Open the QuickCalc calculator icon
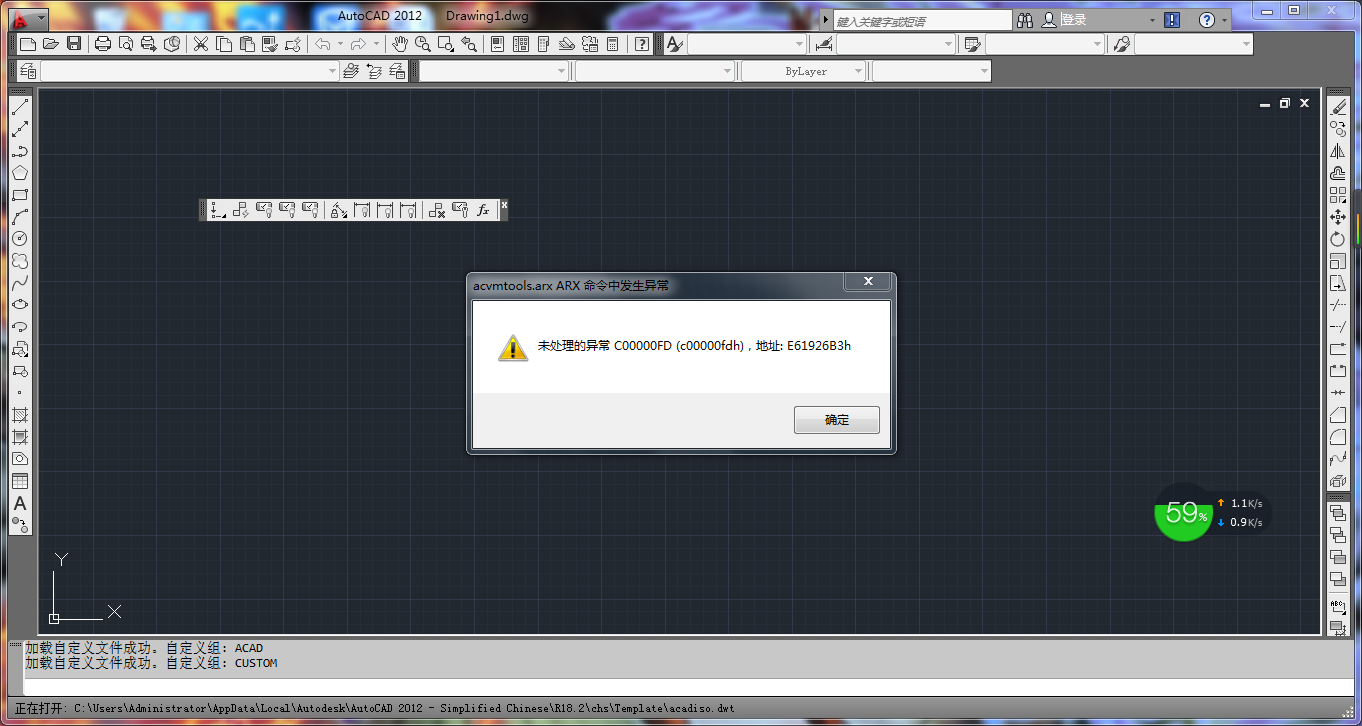1362x726 pixels. [612, 44]
